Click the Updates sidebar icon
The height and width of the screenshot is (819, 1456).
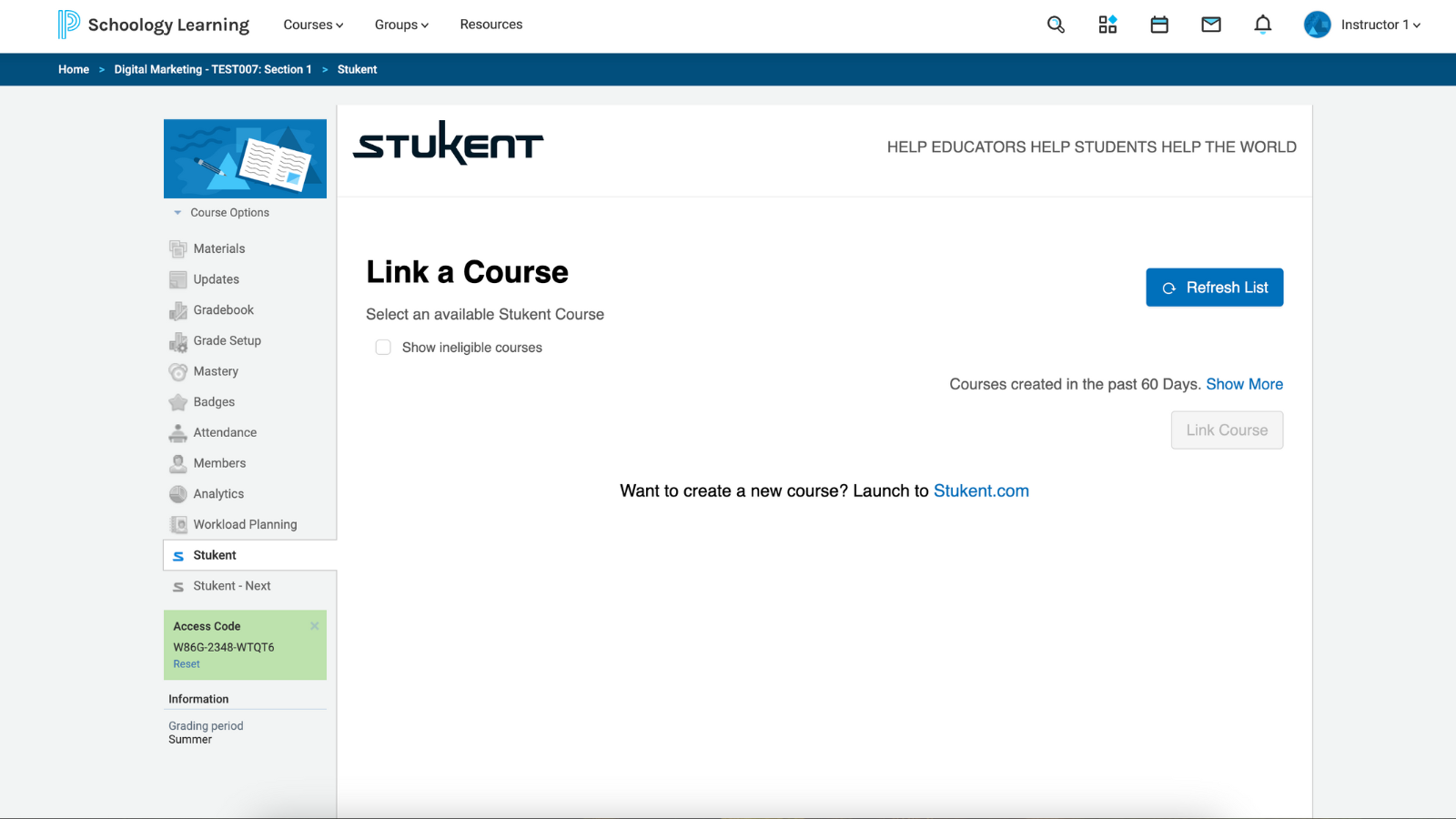point(178,279)
